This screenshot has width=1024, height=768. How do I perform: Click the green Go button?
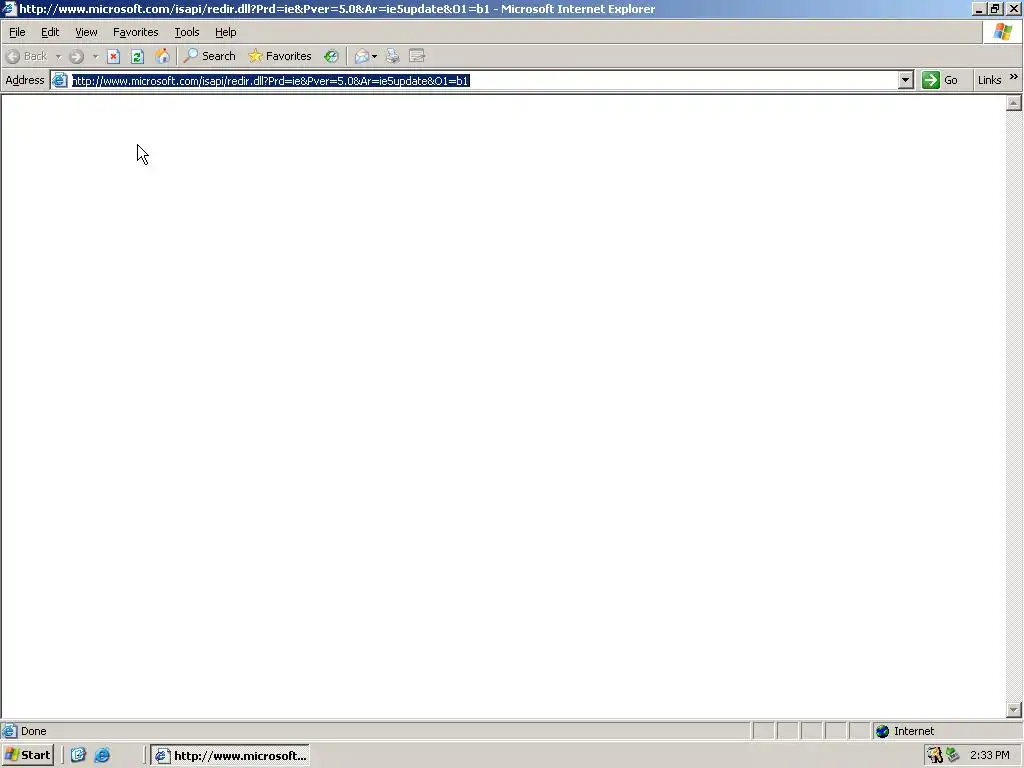[x=940, y=80]
